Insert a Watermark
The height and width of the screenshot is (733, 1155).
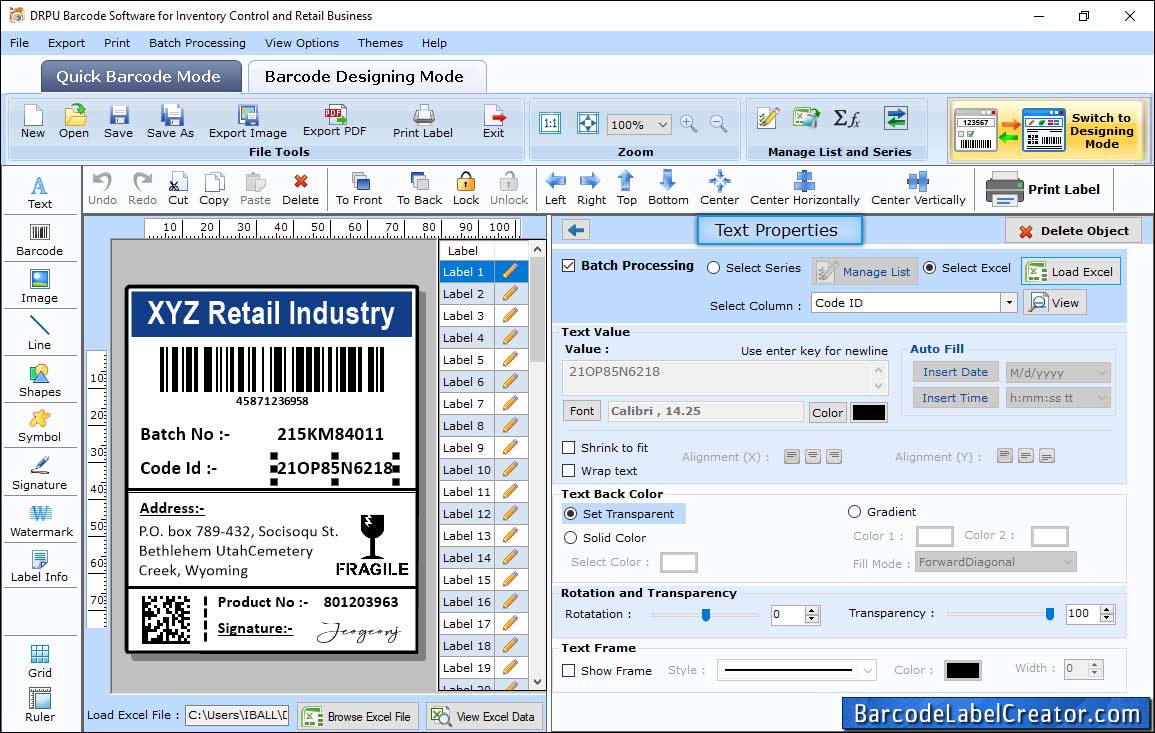pyautogui.click(x=41, y=520)
